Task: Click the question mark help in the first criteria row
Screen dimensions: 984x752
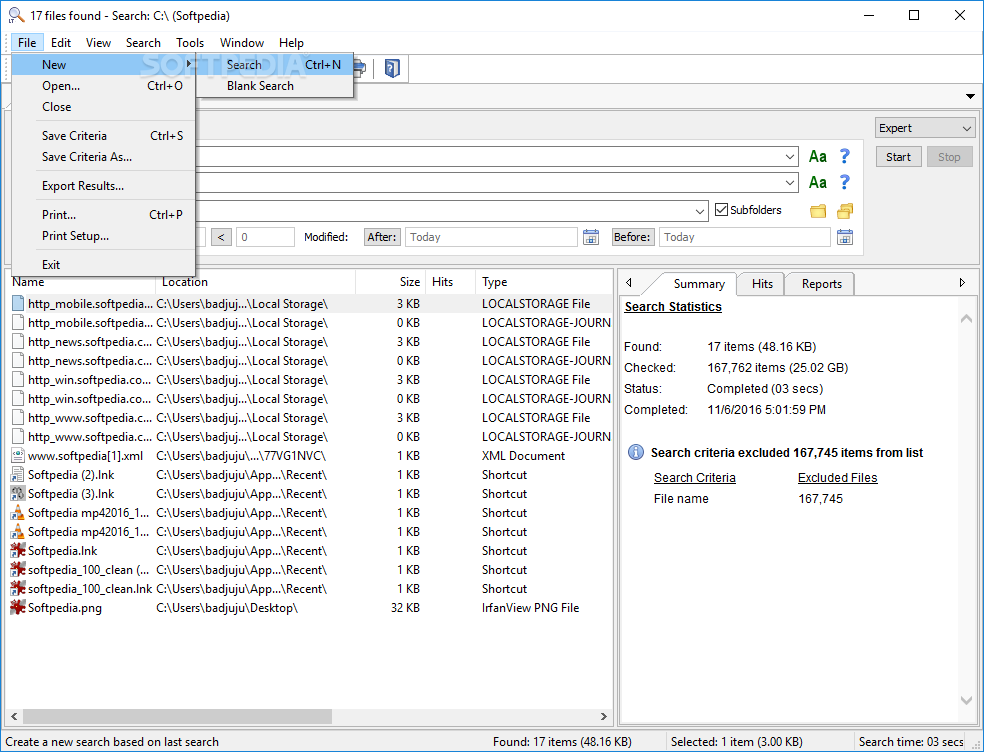Action: tap(845, 156)
